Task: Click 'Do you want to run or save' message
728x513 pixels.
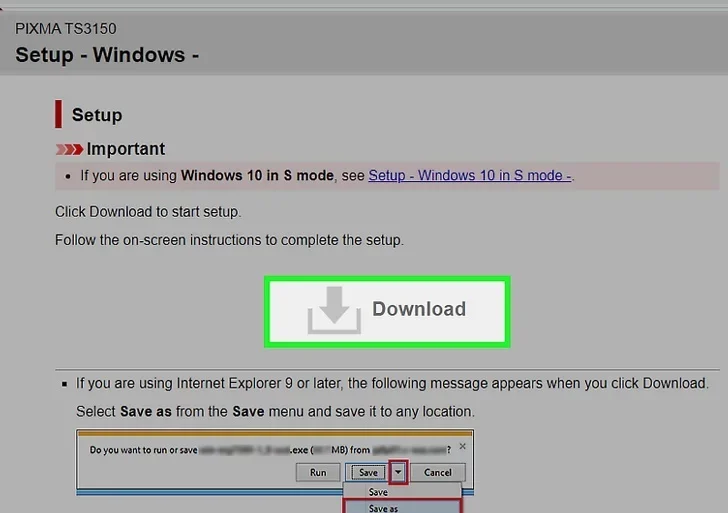Action: click(x=270, y=450)
